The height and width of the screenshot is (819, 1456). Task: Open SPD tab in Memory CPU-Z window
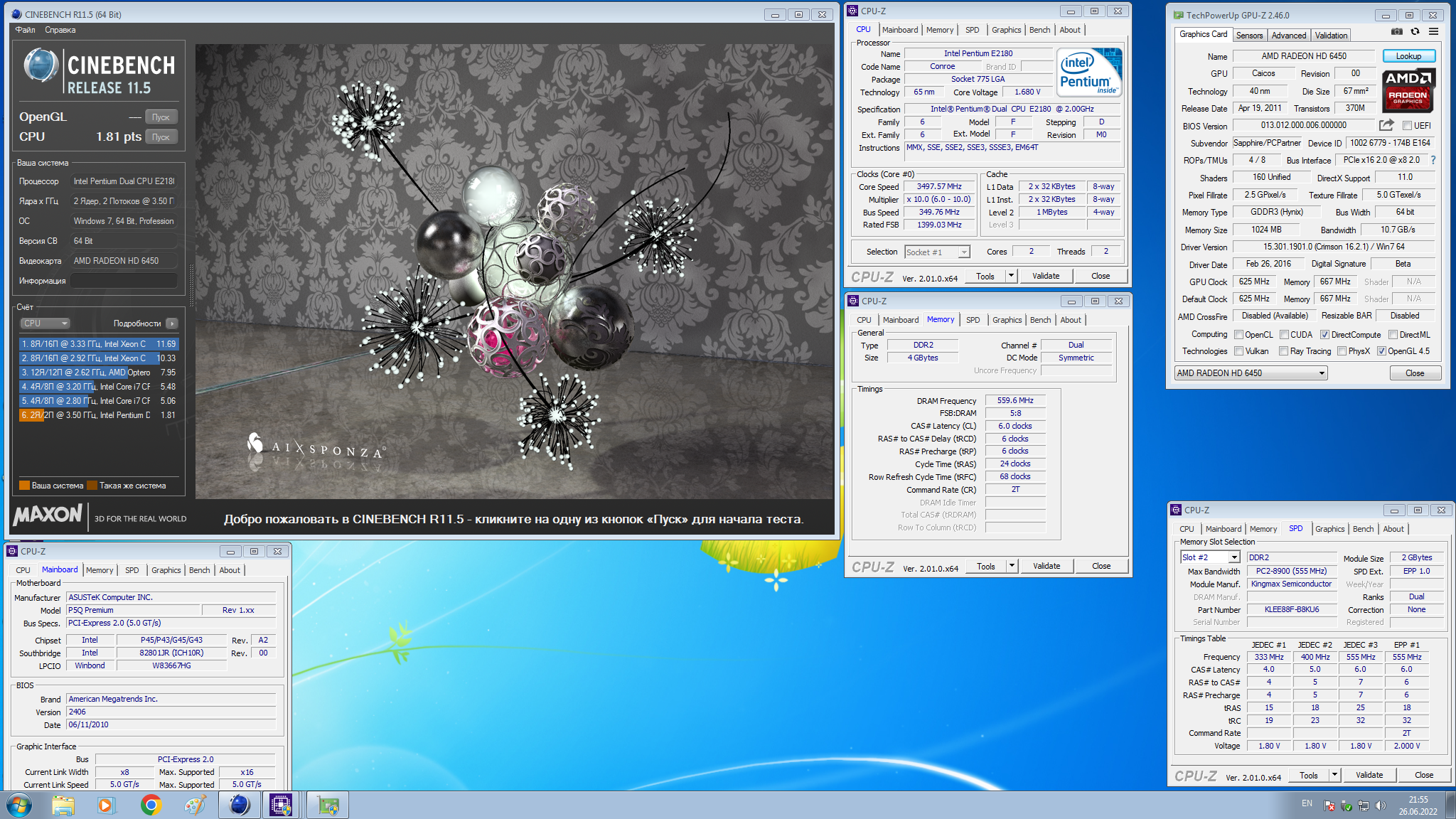pos(973,320)
